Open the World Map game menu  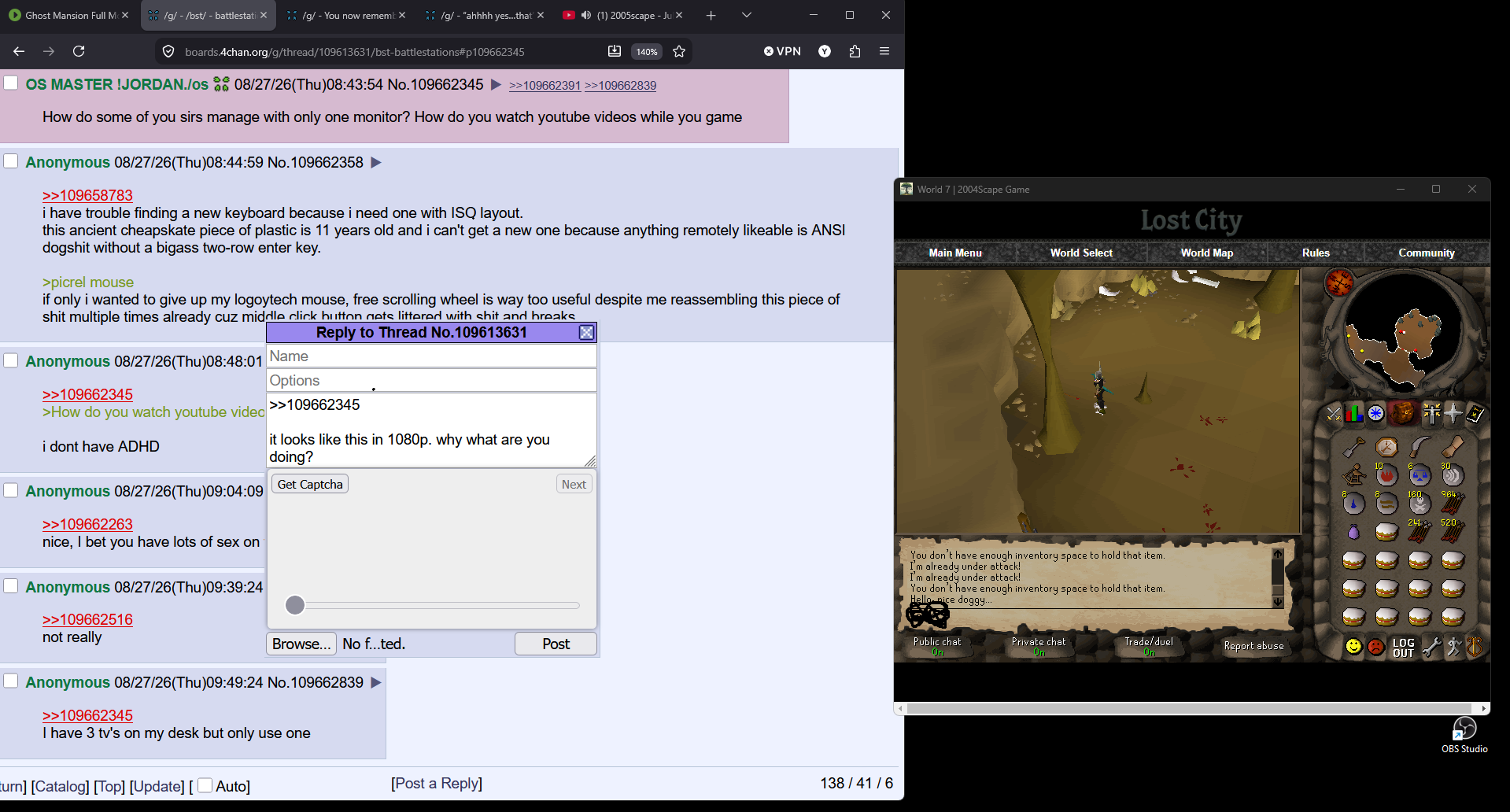(1206, 253)
